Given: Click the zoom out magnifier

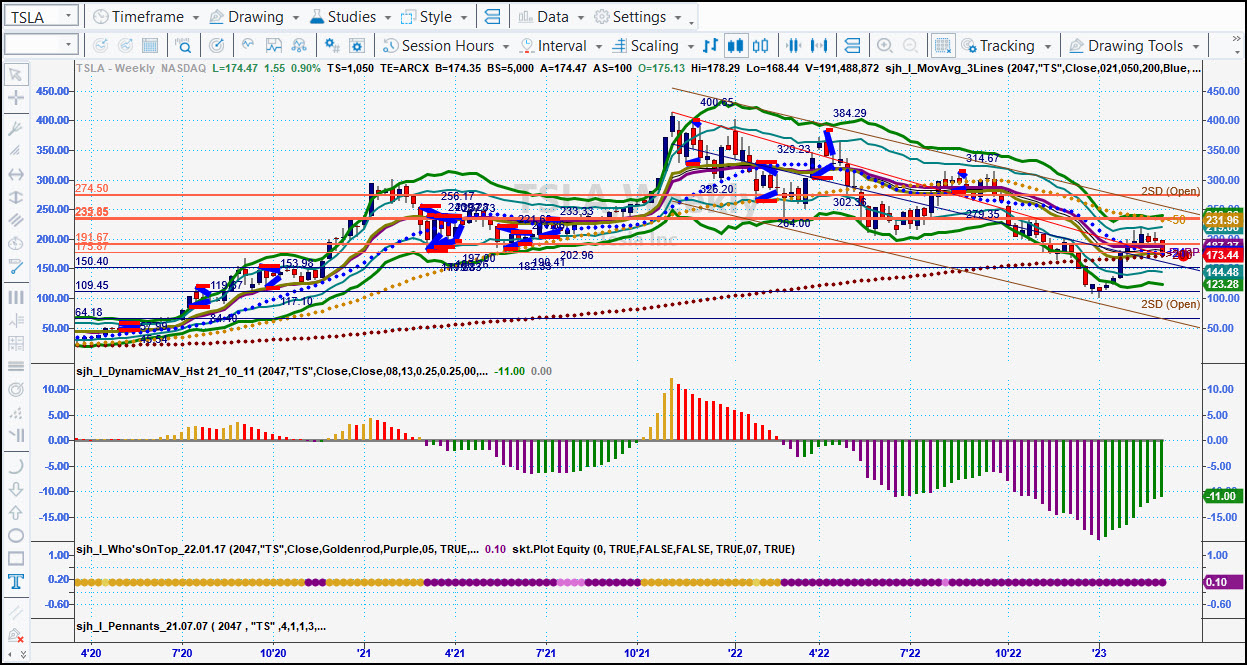Looking at the screenshot, I should pos(909,45).
